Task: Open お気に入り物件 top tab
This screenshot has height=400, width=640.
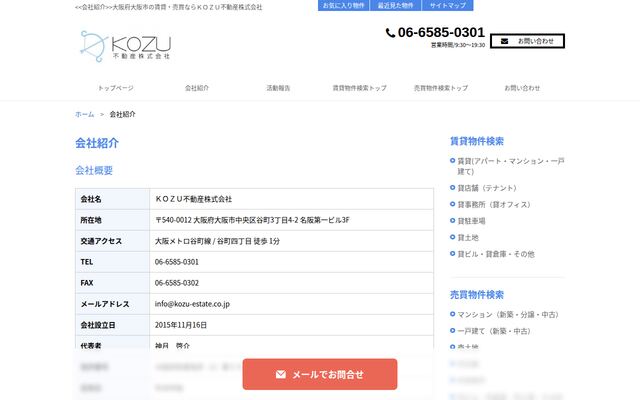Action: click(343, 5)
